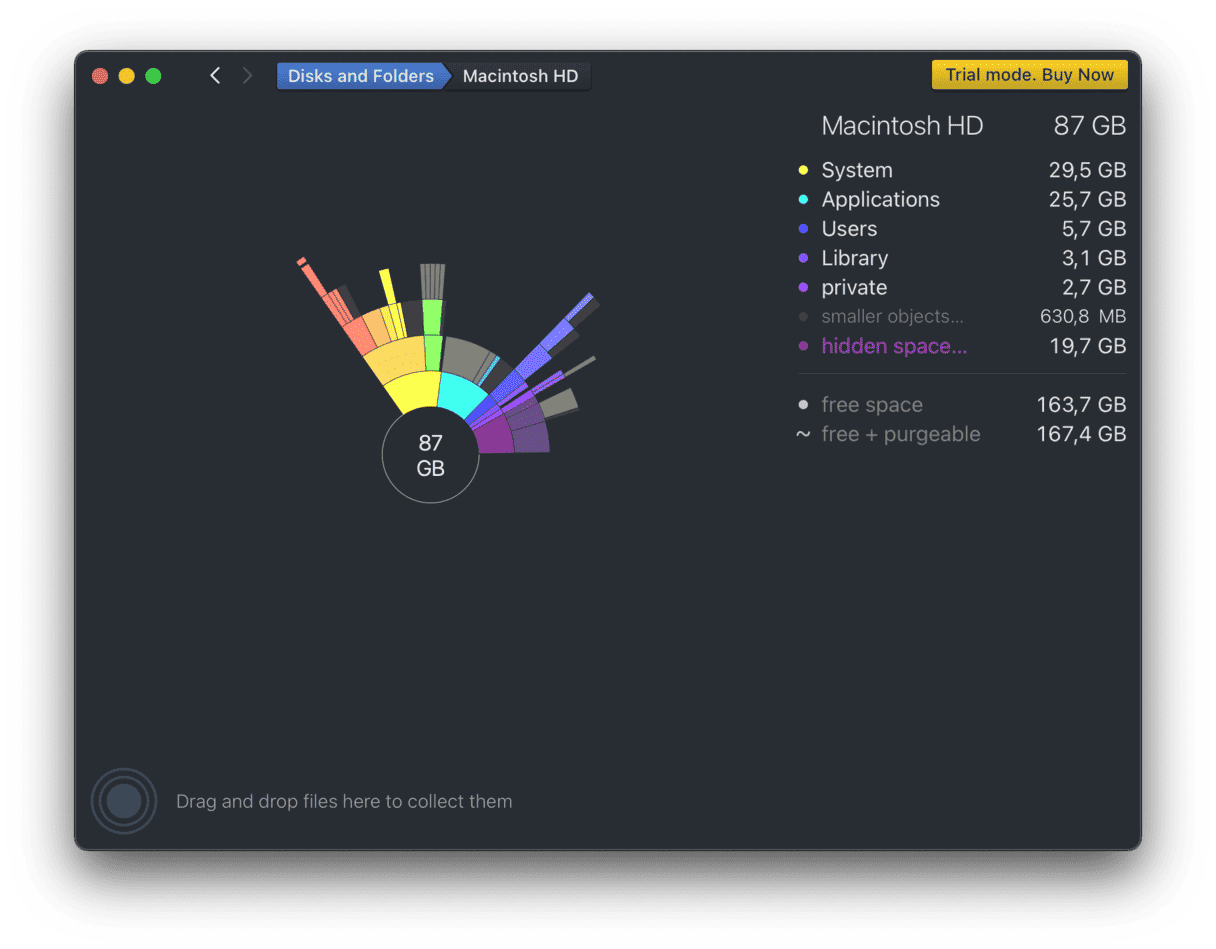The image size is (1216, 949).
Task: Click the 87 GB center circle
Action: pyautogui.click(x=430, y=455)
